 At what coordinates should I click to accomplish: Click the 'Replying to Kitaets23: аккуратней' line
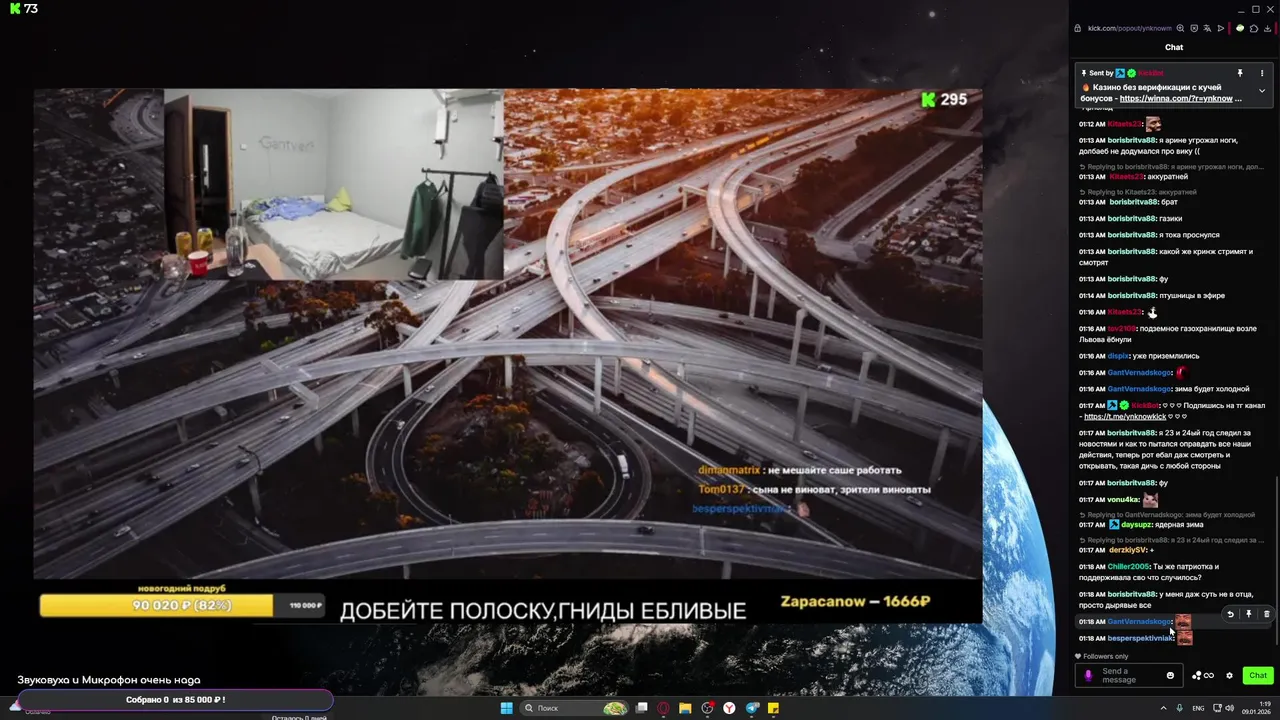pyautogui.click(x=1138, y=192)
